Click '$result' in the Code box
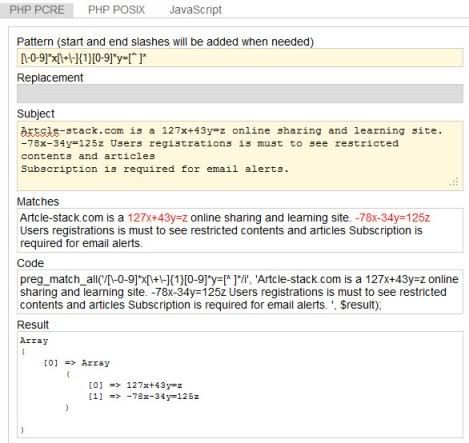This screenshot has width=469, height=443. (357, 305)
